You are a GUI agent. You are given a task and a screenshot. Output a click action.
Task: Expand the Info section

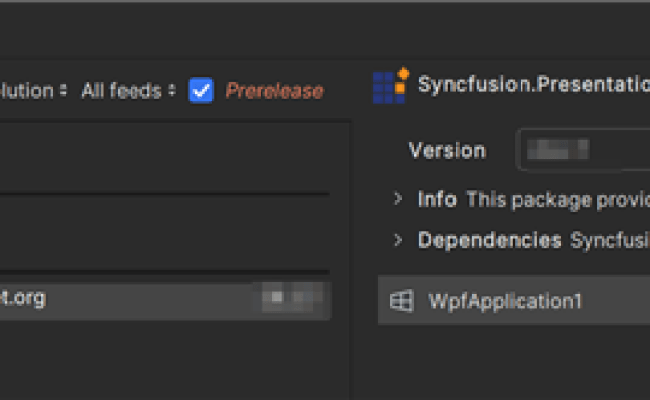tap(398, 199)
